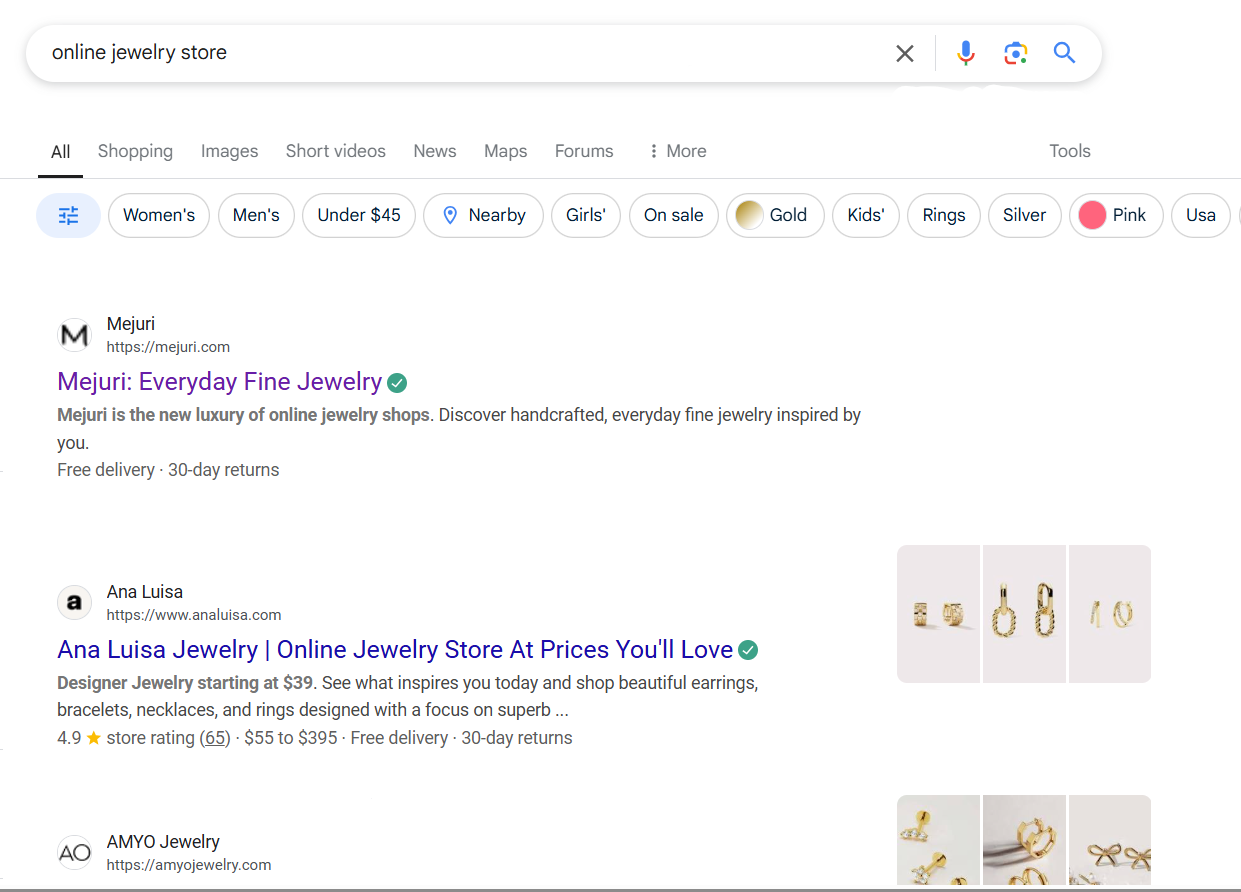Open Mejuri: Everyday Fine Jewelry result
1241x892 pixels.
[220, 382]
